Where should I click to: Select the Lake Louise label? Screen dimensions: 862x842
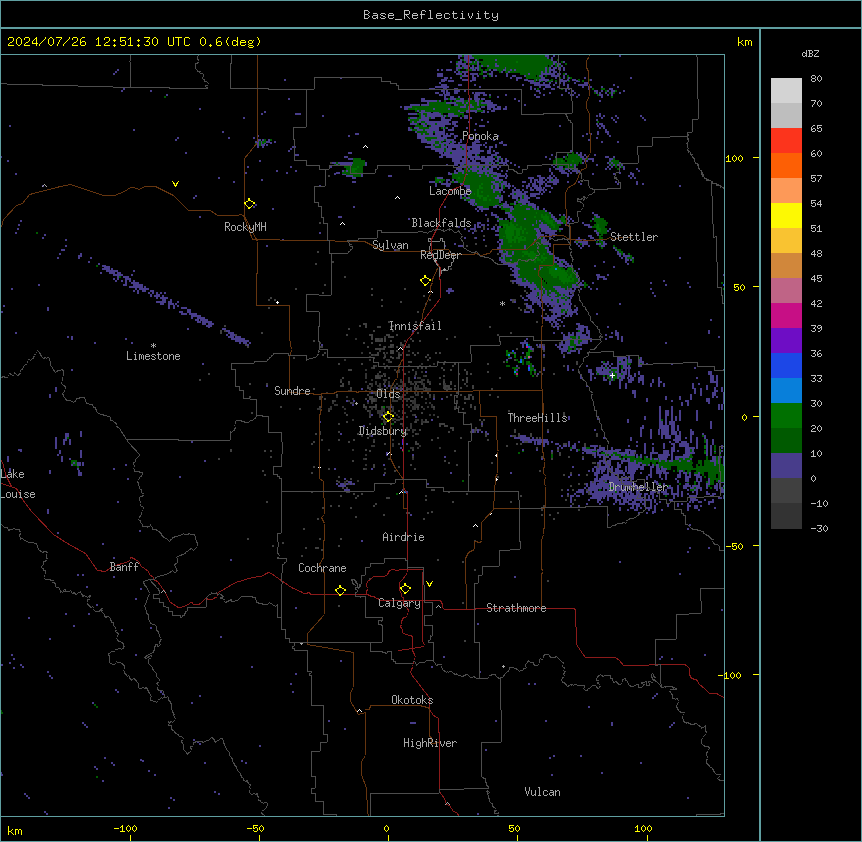[16, 484]
